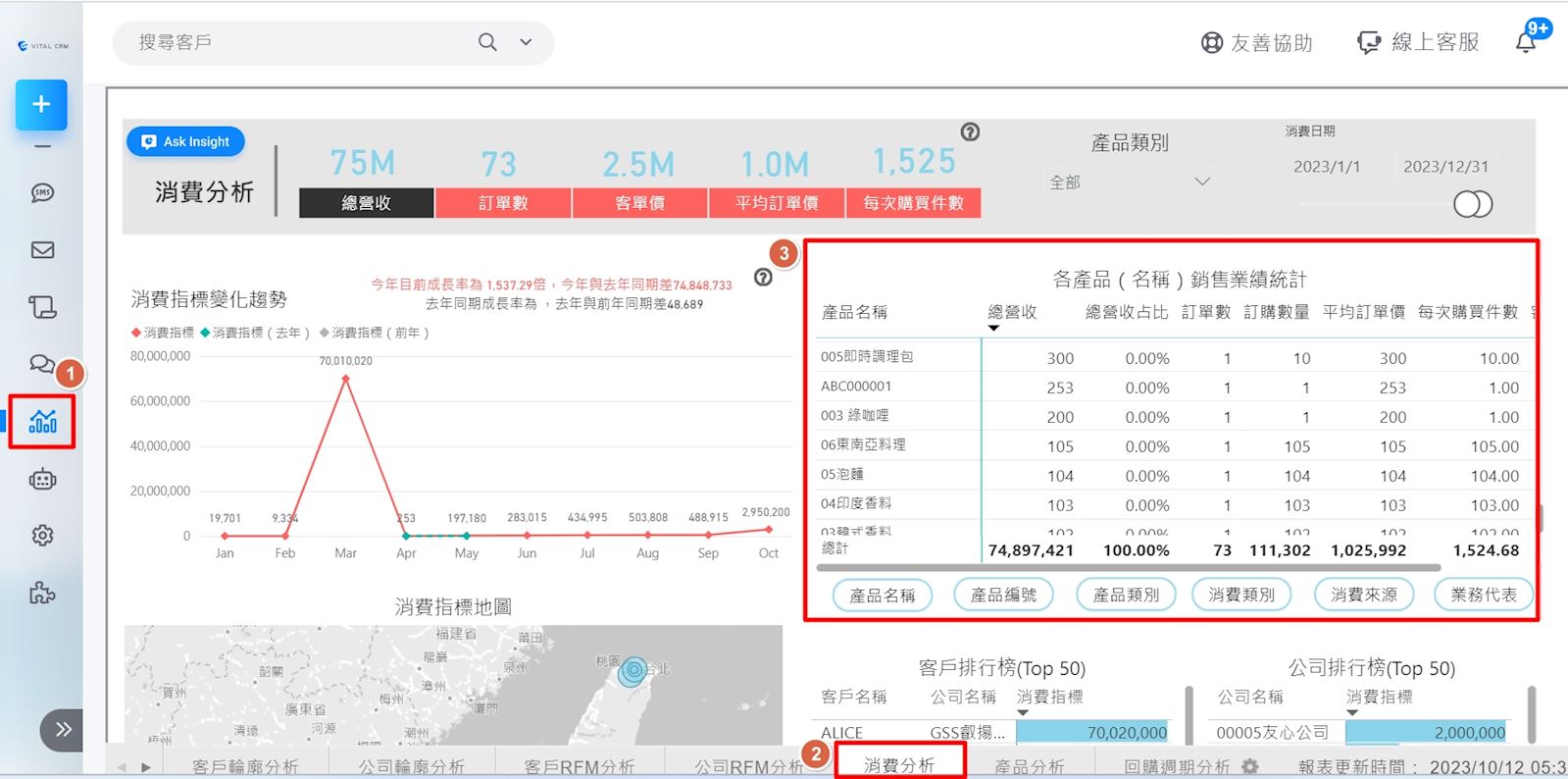The width and height of the screenshot is (1568, 779).
Task: Open the SMS messaging sidebar icon
Action: 42,193
